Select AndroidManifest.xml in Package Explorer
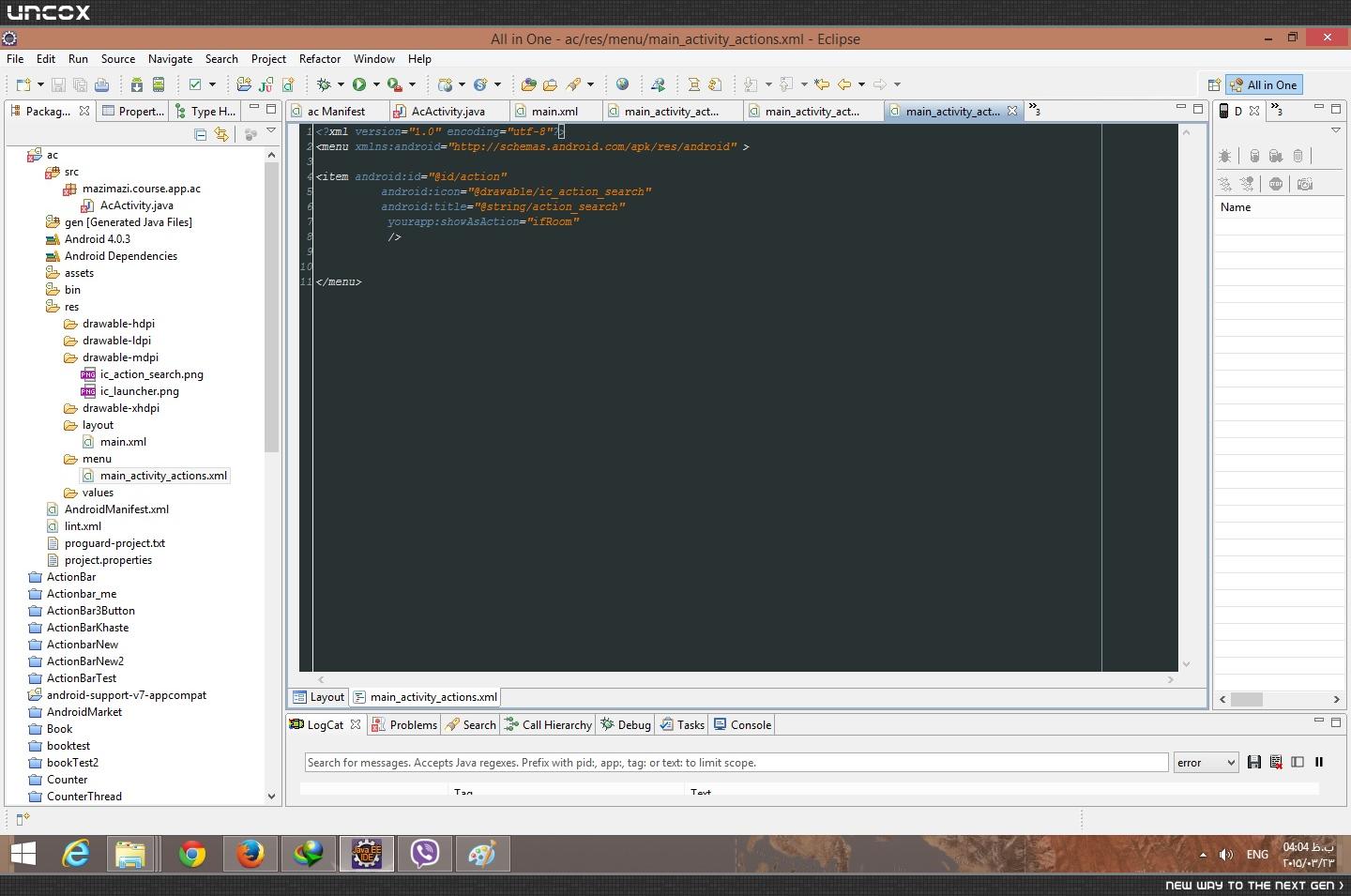Screen dimensions: 1351x896 coord(116,509)
